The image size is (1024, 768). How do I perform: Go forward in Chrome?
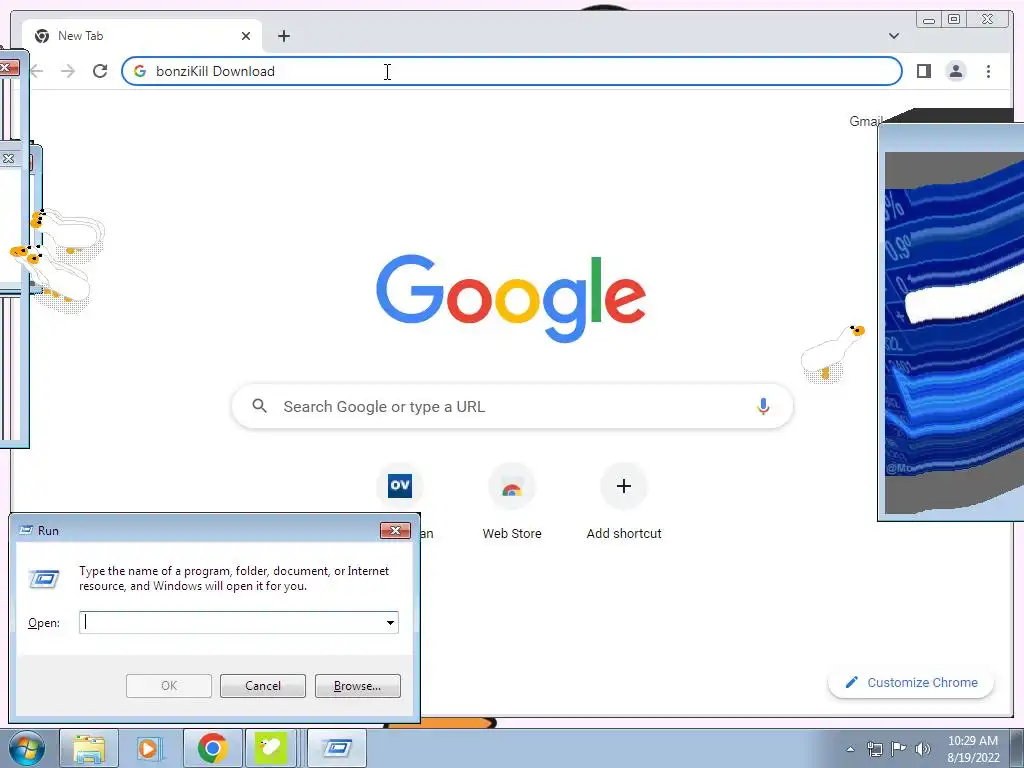coord(68,71)
